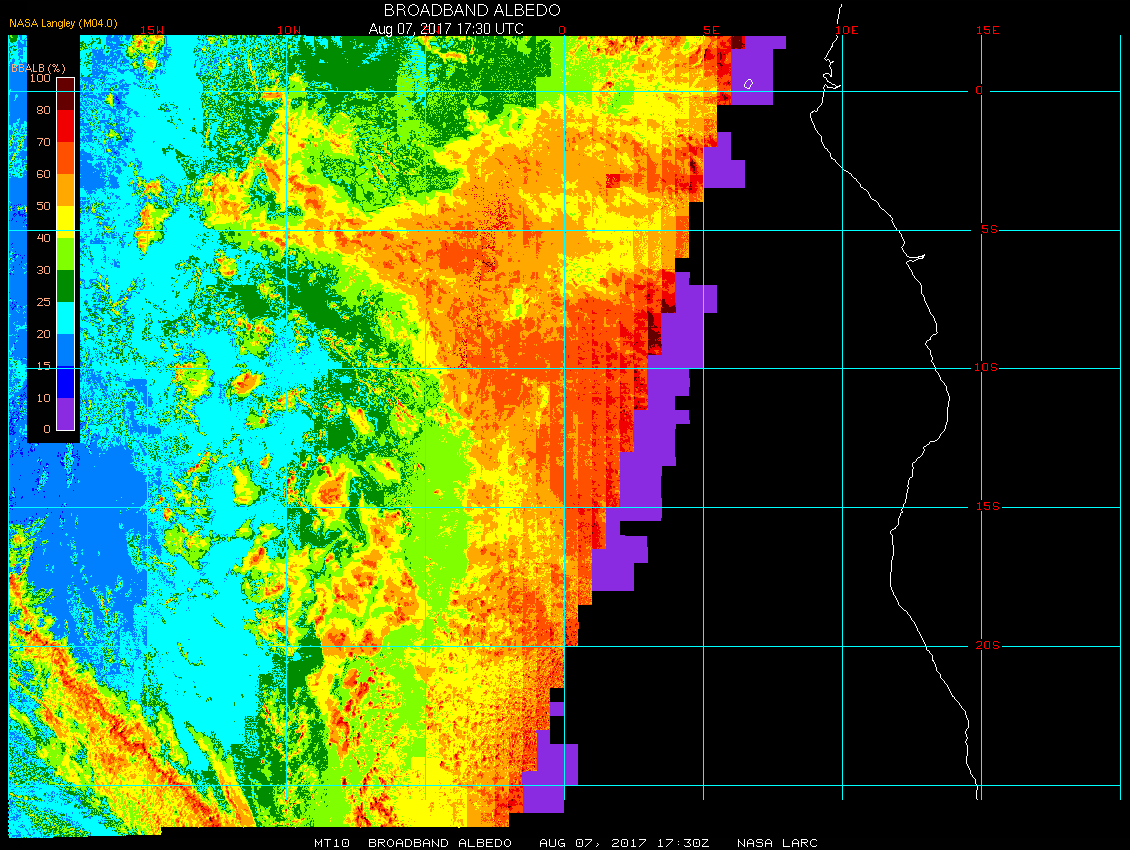Click the legend value 0 at scale bottom
1130x850 pixels.
click(47, 429)
